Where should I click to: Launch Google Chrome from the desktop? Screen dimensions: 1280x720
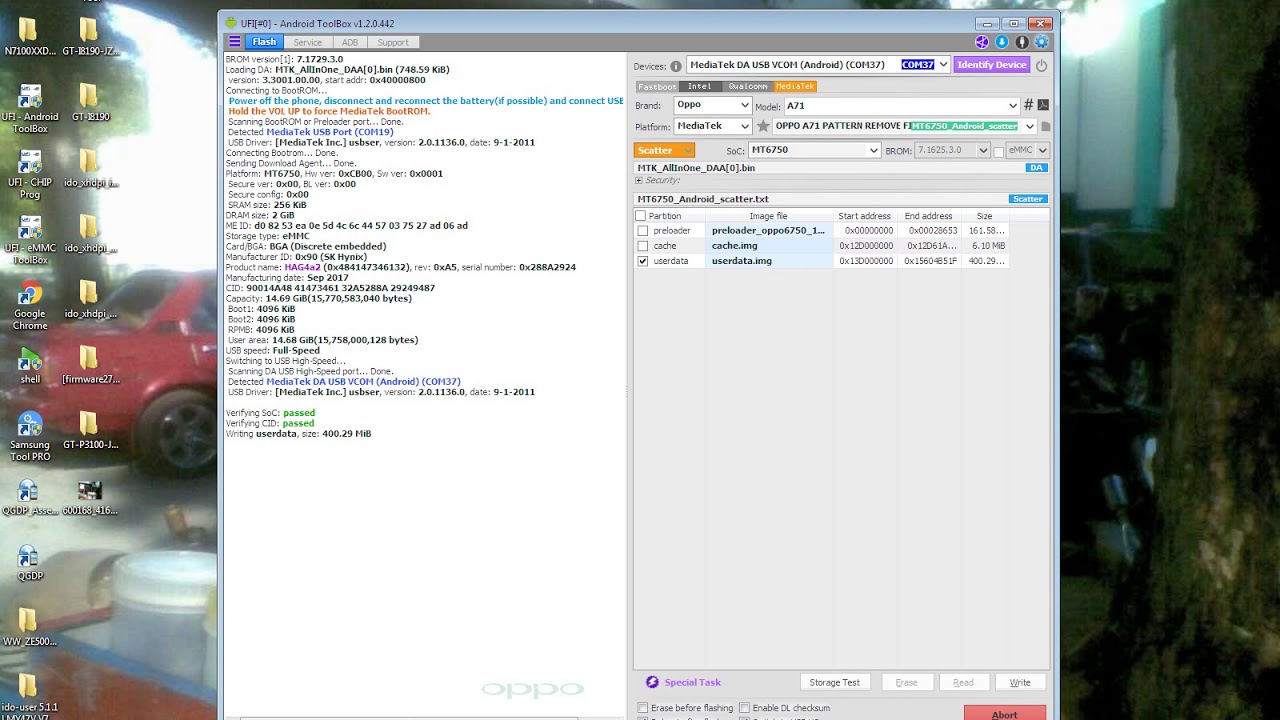click(30, 307)
